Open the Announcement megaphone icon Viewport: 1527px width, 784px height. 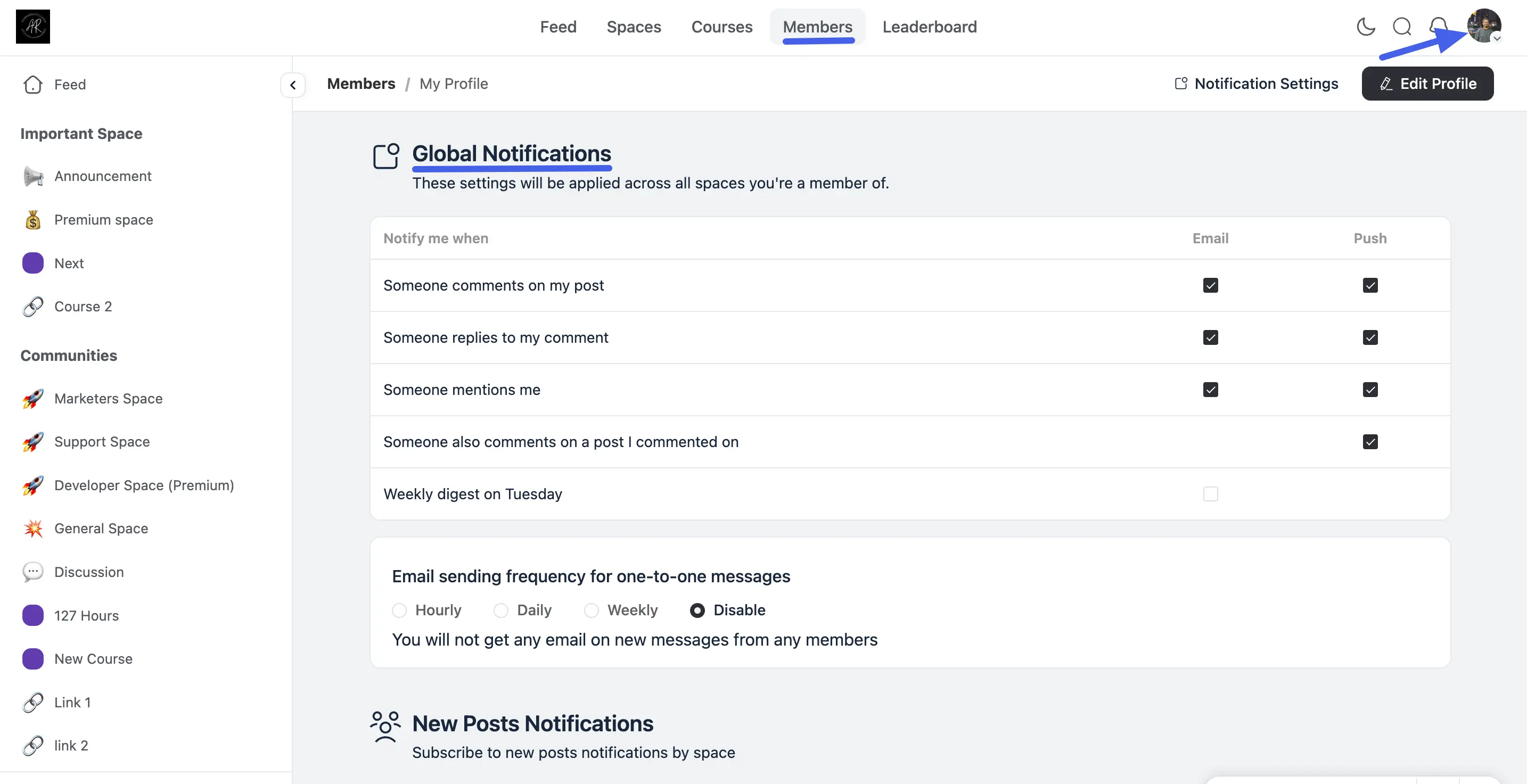click(x=32, y=176)
